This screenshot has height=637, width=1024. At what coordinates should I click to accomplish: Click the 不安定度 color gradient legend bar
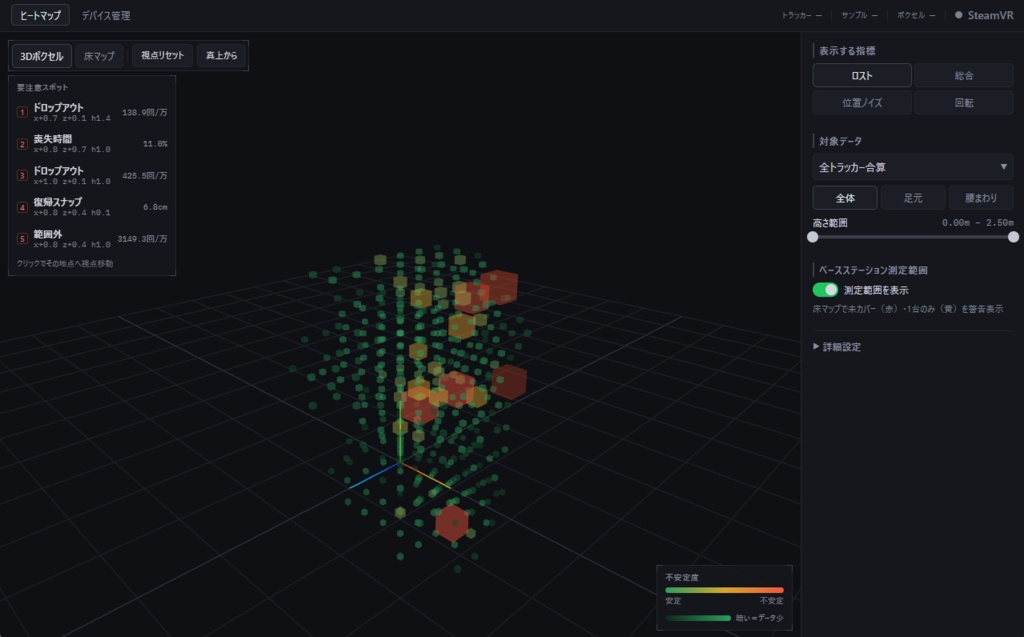724,590
